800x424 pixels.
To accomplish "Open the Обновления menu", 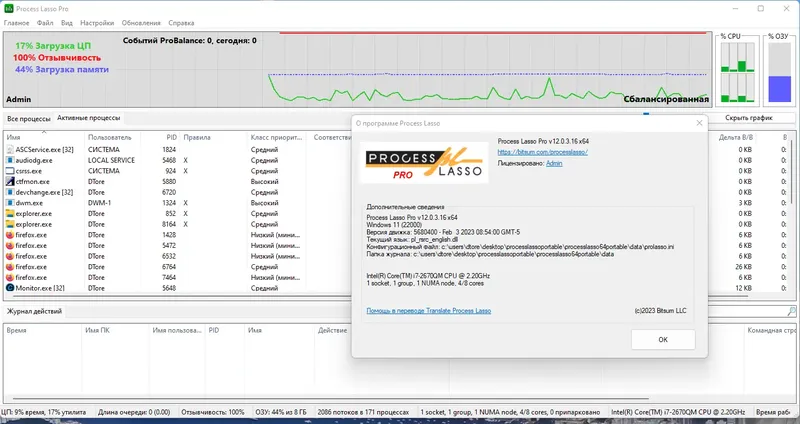I will click(141, 23).
